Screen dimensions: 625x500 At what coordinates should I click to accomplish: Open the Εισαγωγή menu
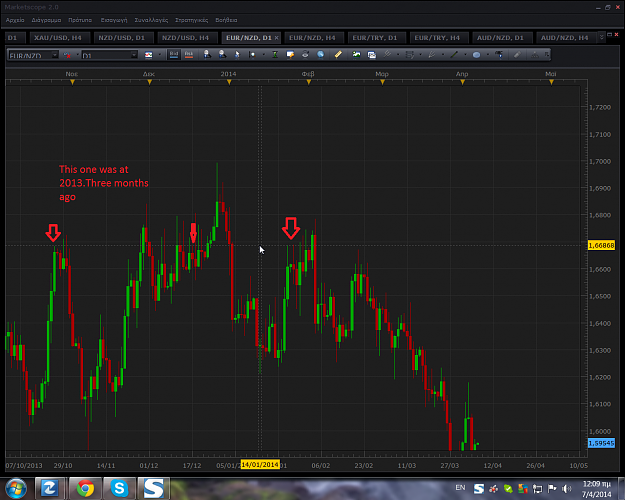click(114, 20)
